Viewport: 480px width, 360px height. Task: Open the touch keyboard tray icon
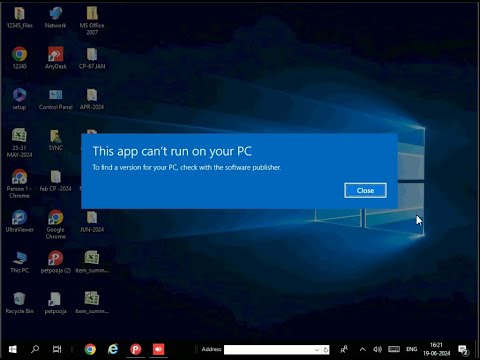[394, 349]
